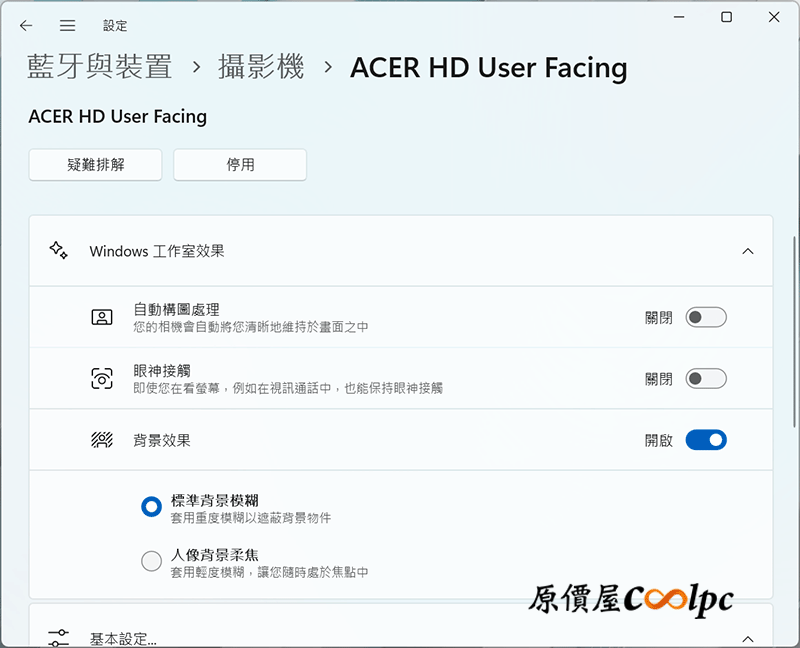Click the 疑難排解 button

[x=95, y=165]
